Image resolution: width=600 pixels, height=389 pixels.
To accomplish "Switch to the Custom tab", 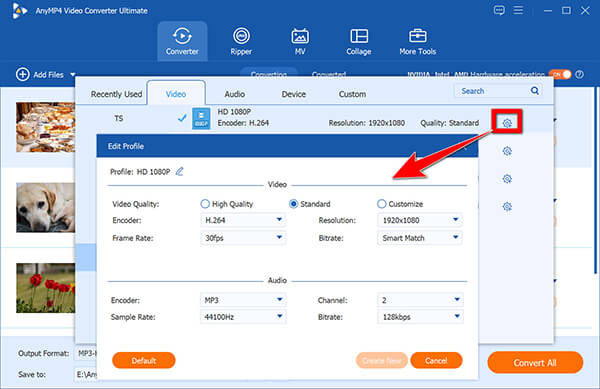I will coord(352,94).
